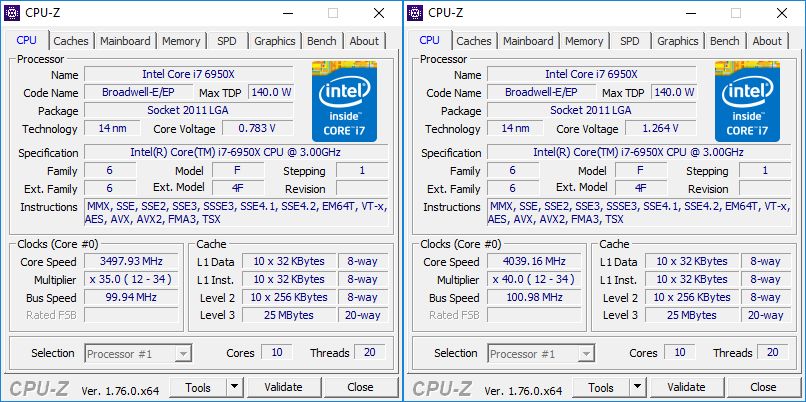Select the SPD tab in the right window
Screen dimensions: 806x402
coord(630,41)
